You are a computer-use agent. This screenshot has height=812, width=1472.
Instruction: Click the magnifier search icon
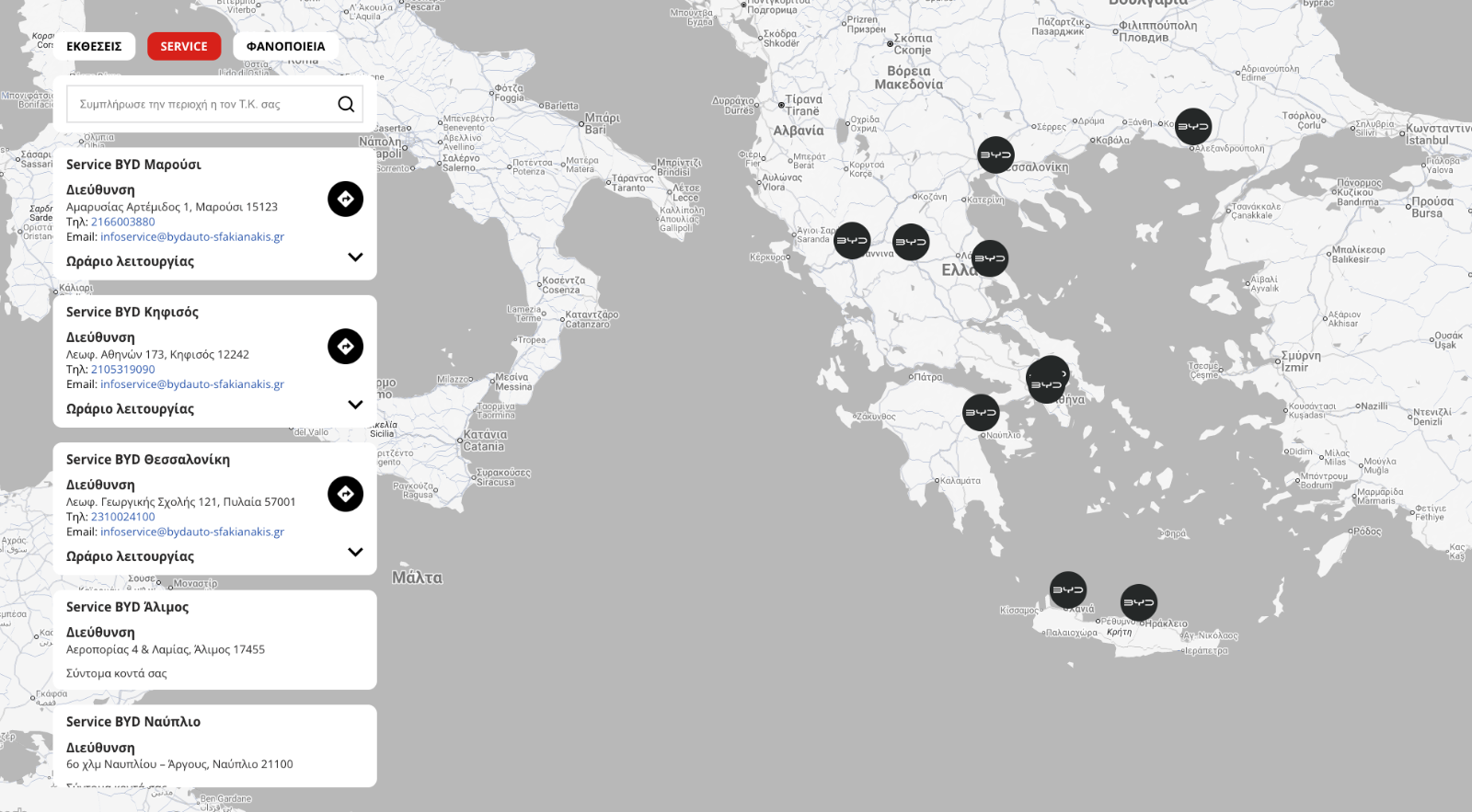(x=346, y=104)
